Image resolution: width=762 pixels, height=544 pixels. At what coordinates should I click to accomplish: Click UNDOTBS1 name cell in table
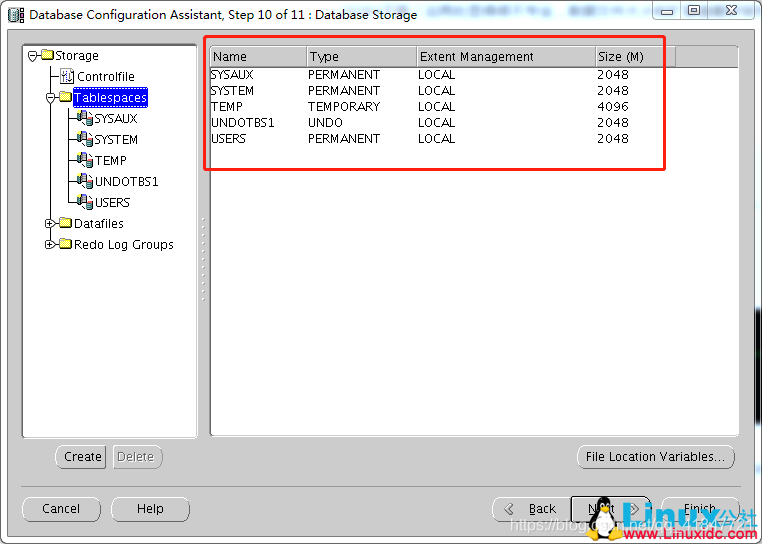tap(242, 123)
